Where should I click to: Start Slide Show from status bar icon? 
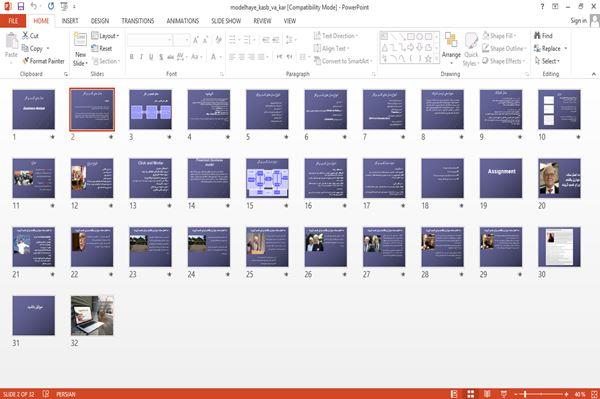coord(504,394)
